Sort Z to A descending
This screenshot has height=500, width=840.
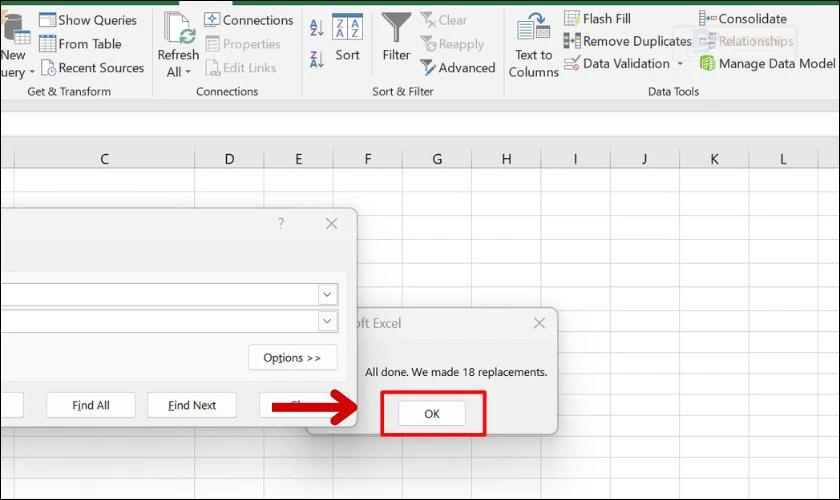click(317, 59)
